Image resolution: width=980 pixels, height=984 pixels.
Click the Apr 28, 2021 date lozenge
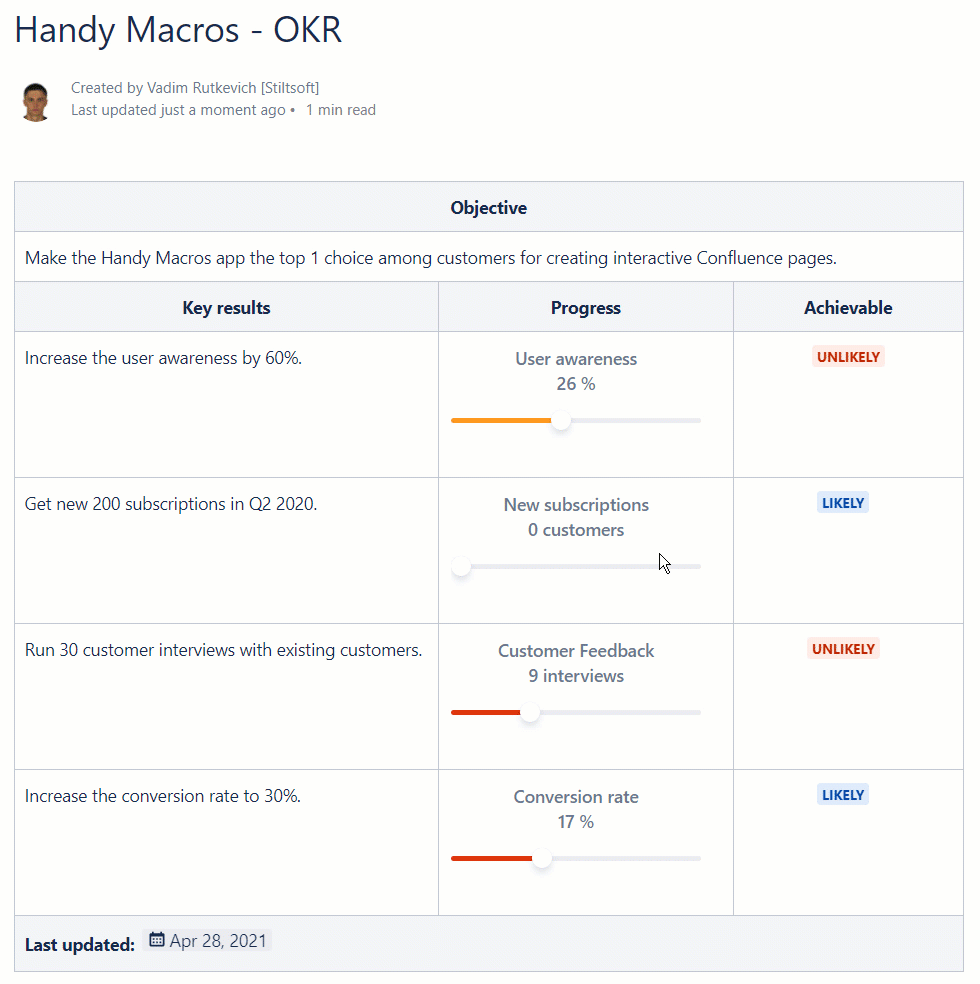pos(207,940)
